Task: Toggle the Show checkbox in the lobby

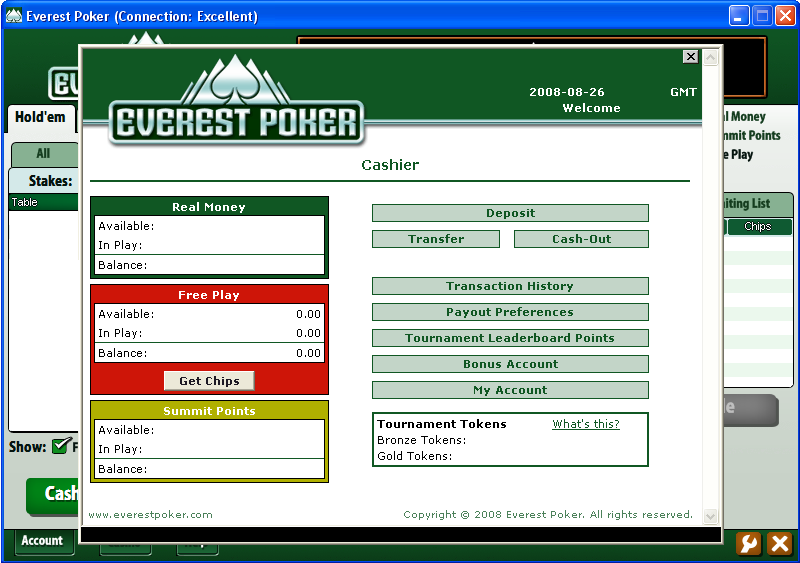Action: [x=61, y=446]
